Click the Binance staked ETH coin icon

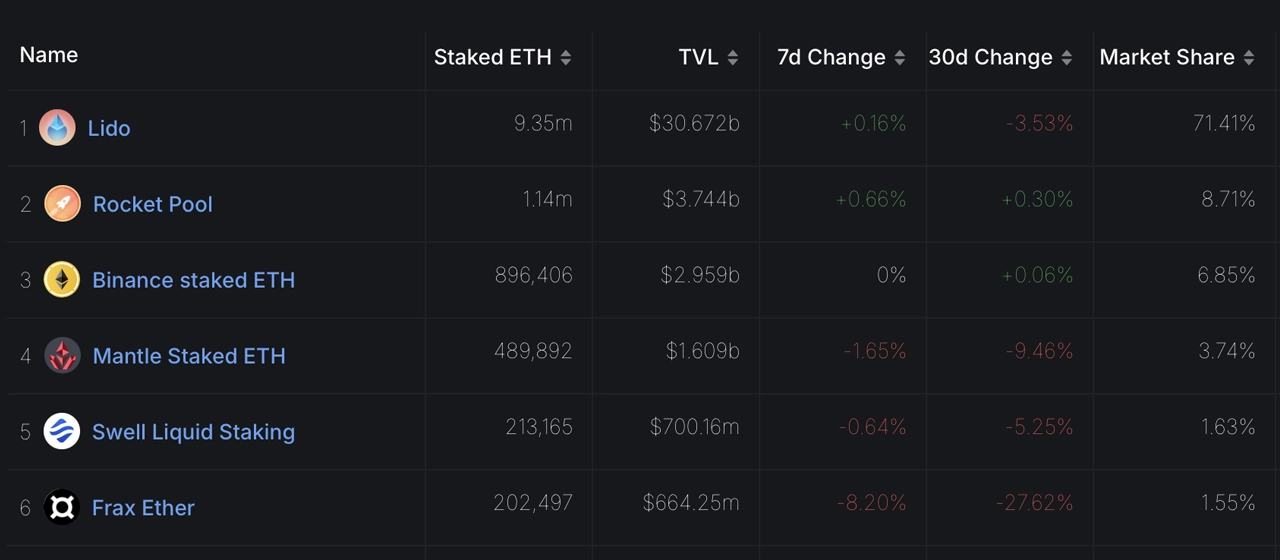(x=62, y=280)
